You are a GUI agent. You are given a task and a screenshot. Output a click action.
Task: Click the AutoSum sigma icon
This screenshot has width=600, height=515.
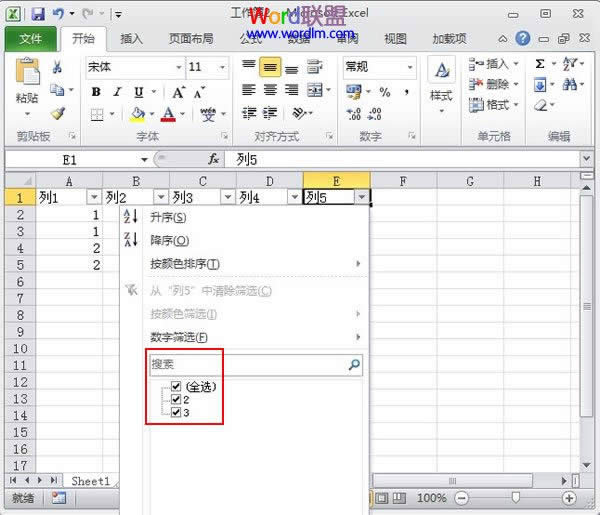click(540, 64)
